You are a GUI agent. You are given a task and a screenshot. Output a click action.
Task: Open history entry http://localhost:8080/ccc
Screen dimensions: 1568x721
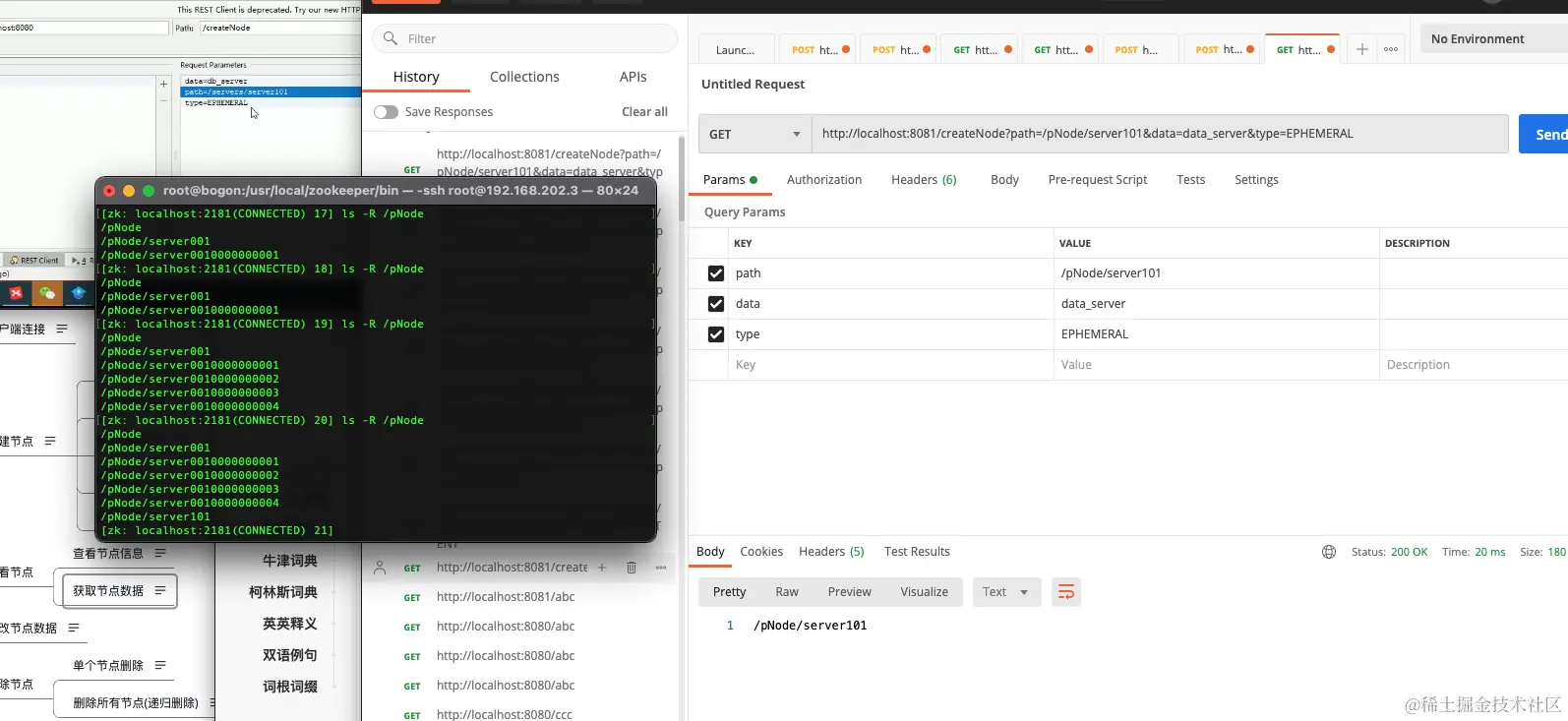505,714
